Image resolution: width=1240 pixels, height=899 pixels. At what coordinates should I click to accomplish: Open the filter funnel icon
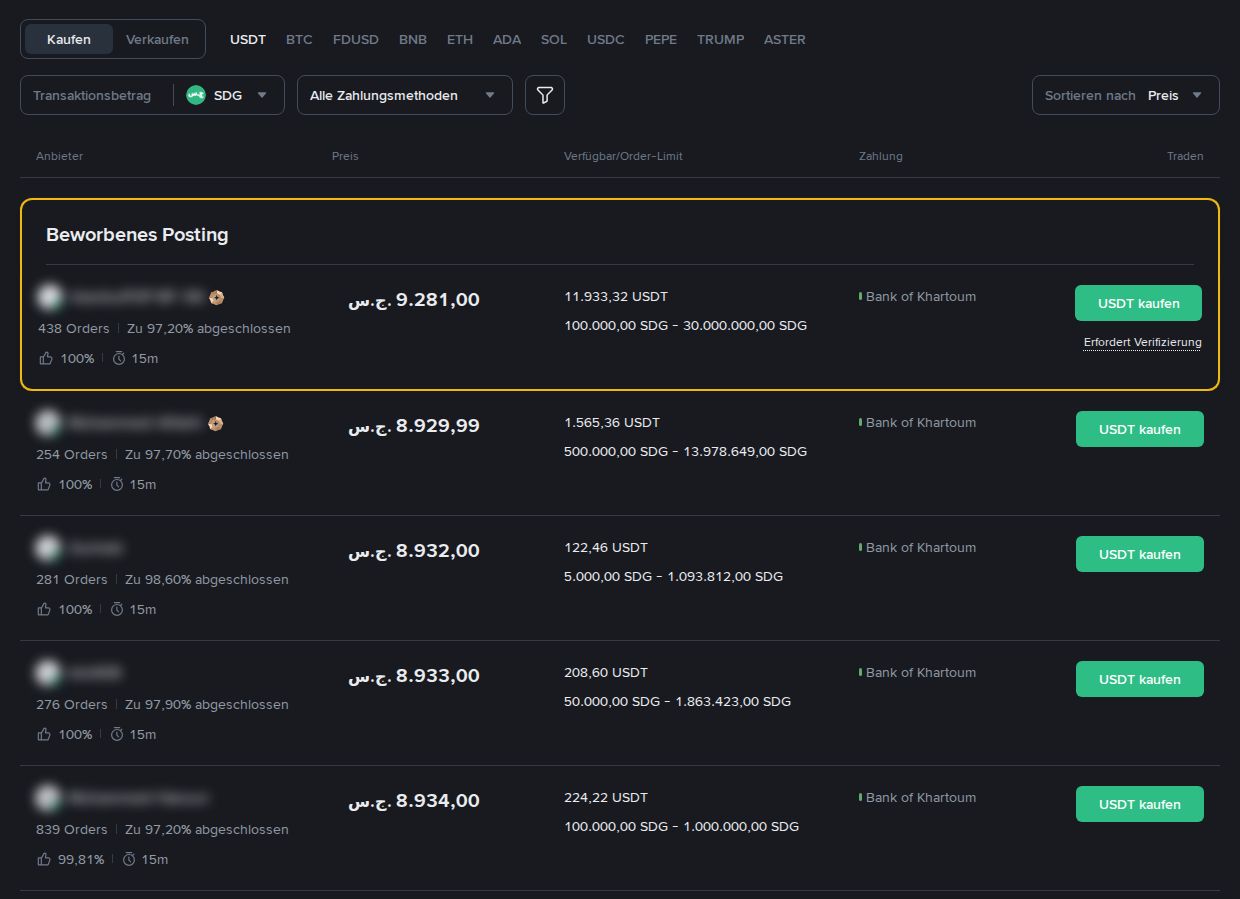pos(545,95)
